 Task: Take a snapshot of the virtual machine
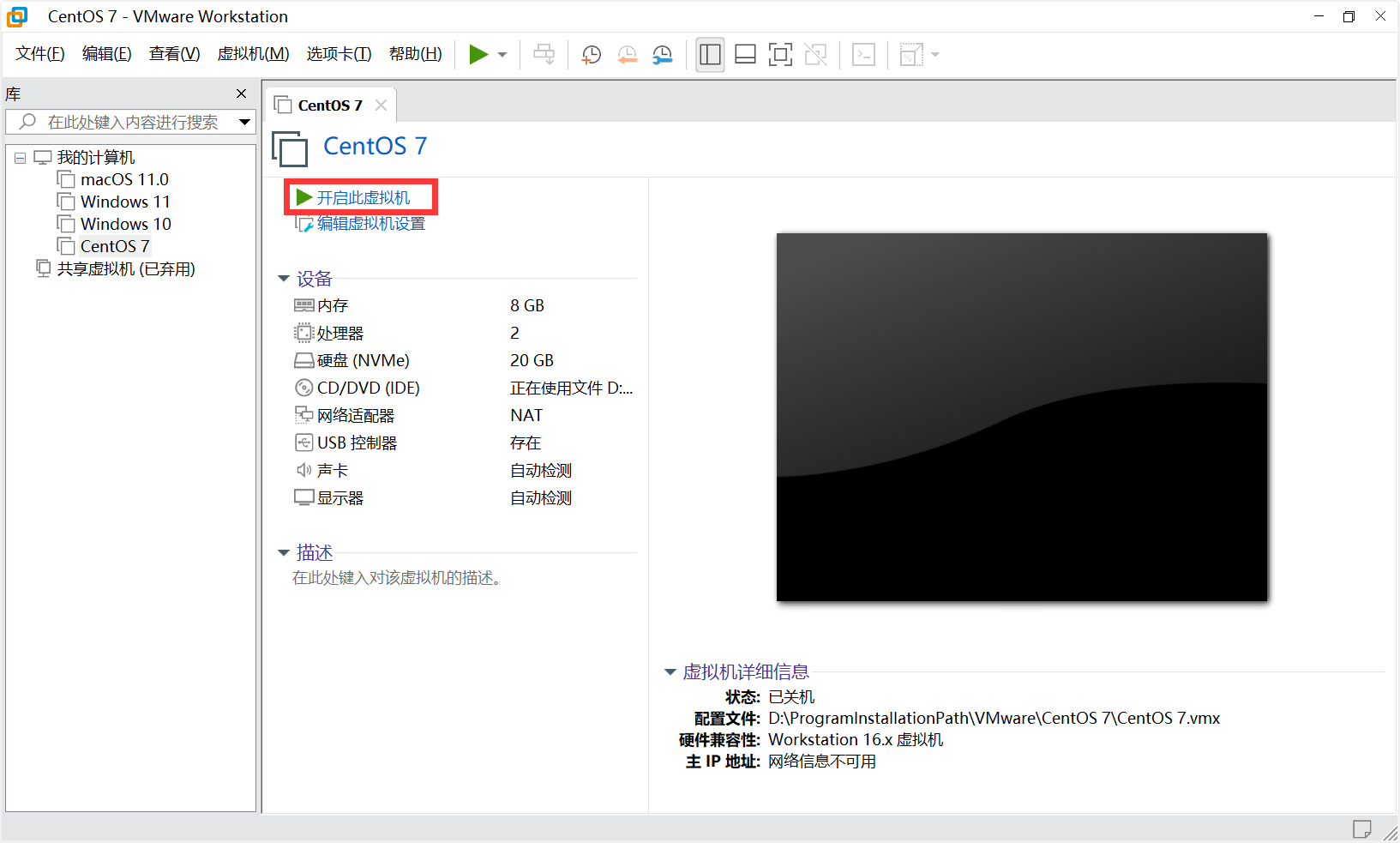(591, 54)
